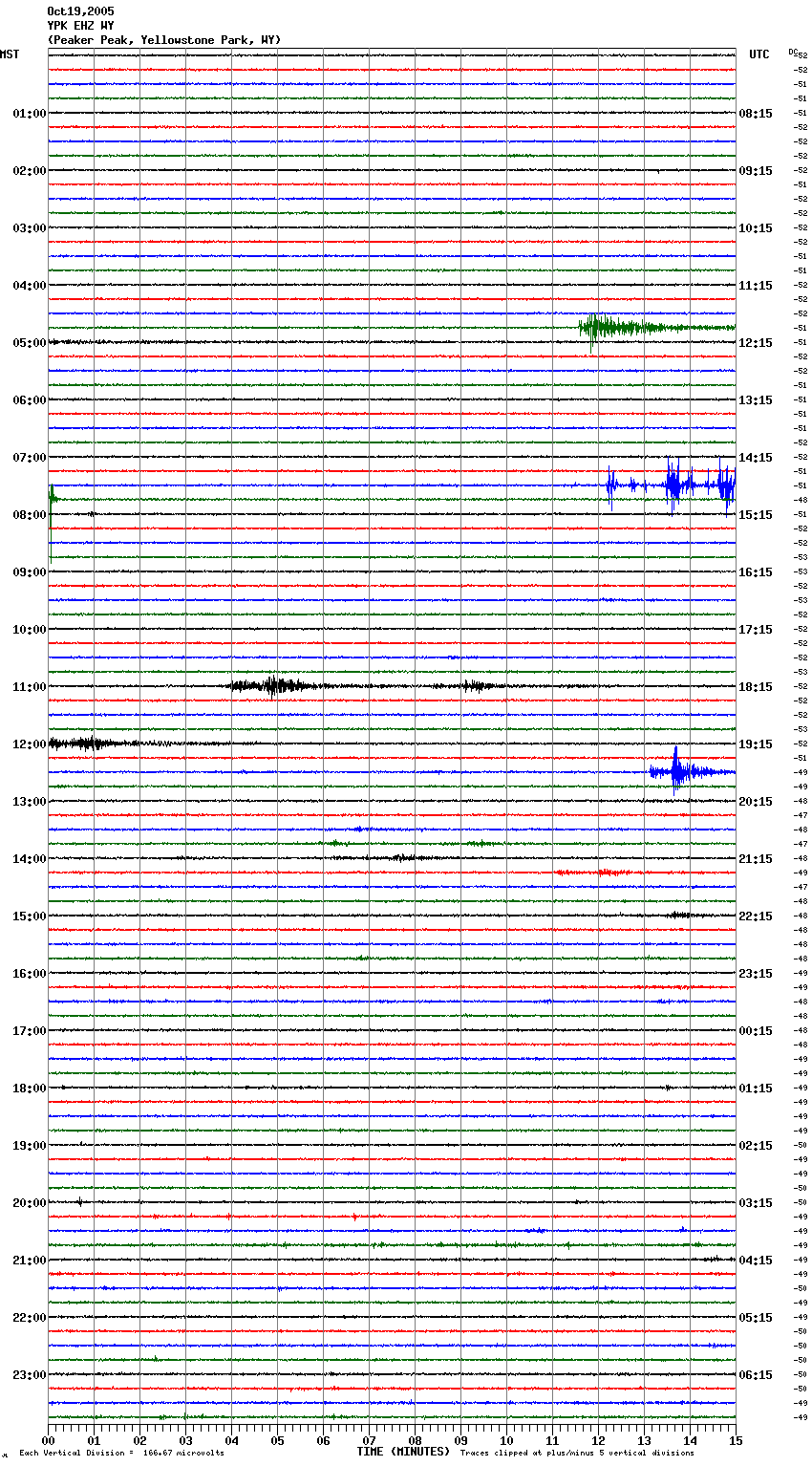812x1466 pixels.
Task: Select the 01:00 MST time label
Action: pos(30,114)
